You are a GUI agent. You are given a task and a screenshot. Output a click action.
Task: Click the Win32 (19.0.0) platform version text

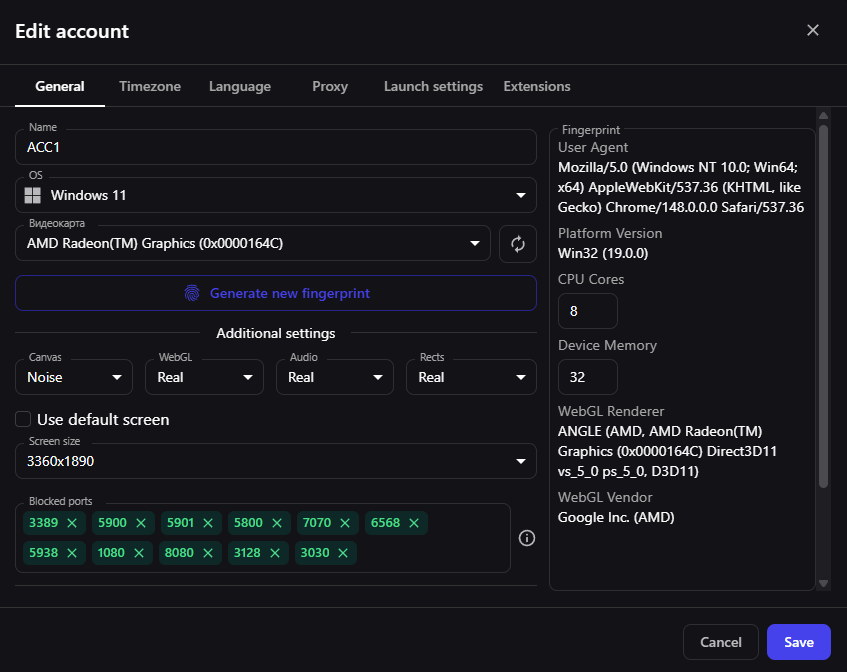point(603,253)
